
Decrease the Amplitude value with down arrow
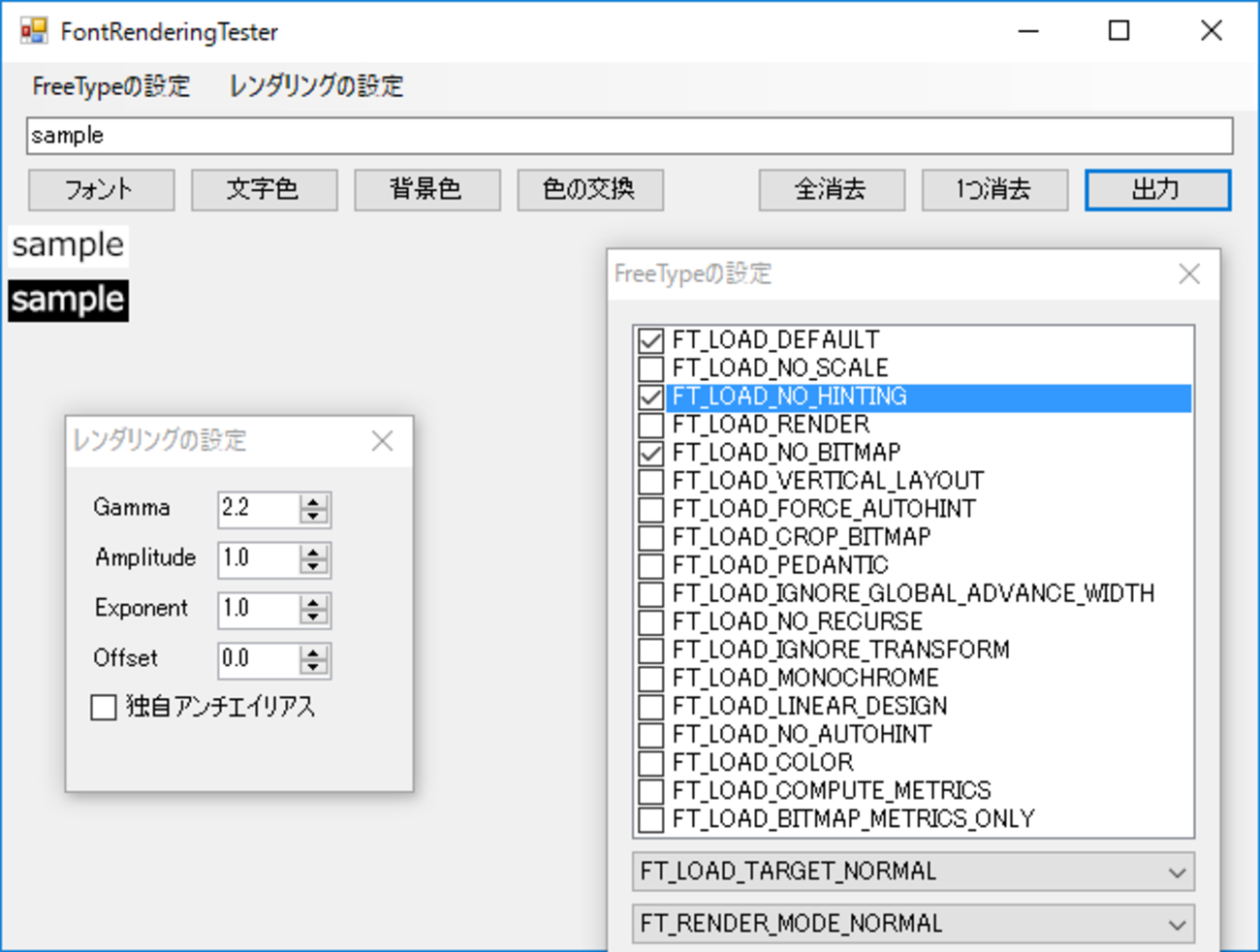point(313,567)
